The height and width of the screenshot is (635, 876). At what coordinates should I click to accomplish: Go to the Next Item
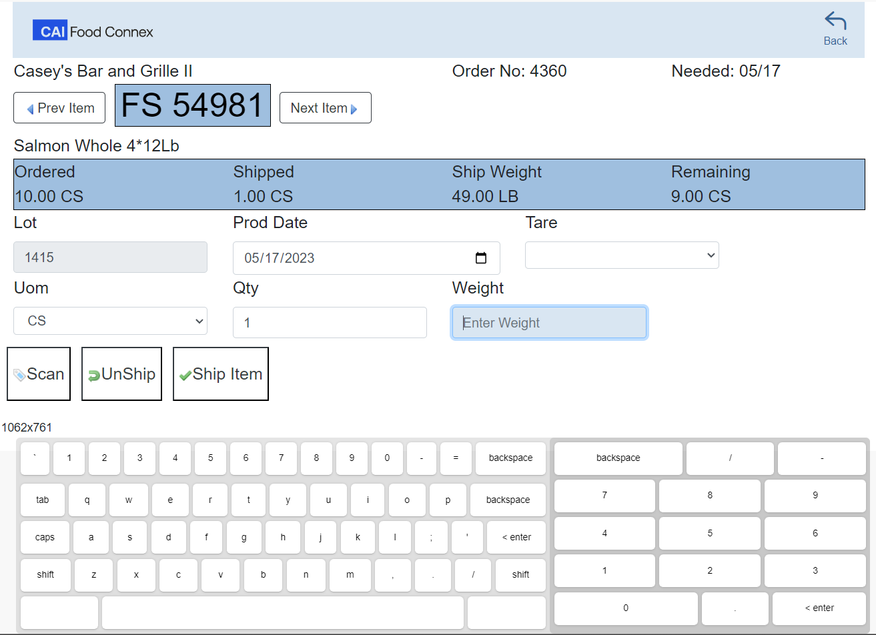pyautogui.click(x=324, y=108)
